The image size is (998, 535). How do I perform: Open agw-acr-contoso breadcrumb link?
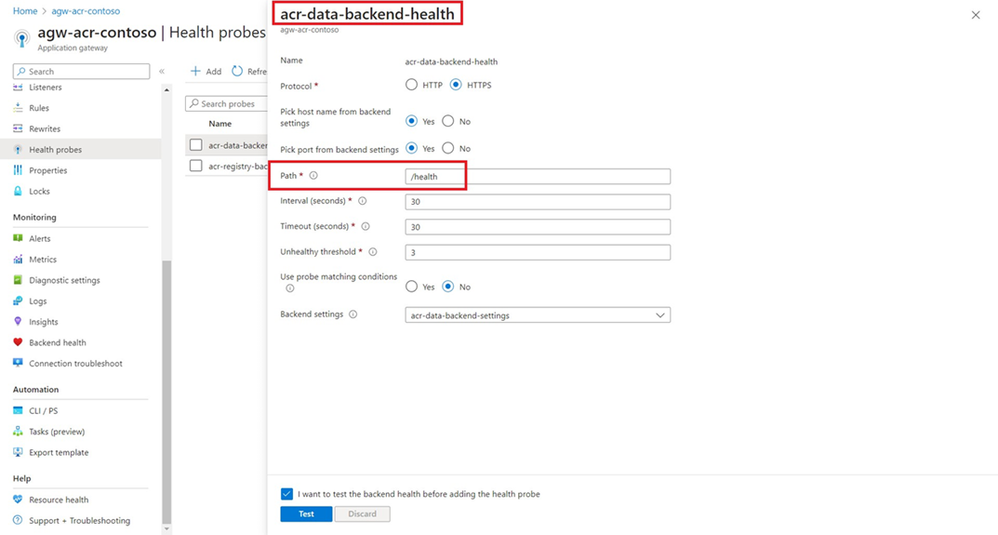point(86,11)
